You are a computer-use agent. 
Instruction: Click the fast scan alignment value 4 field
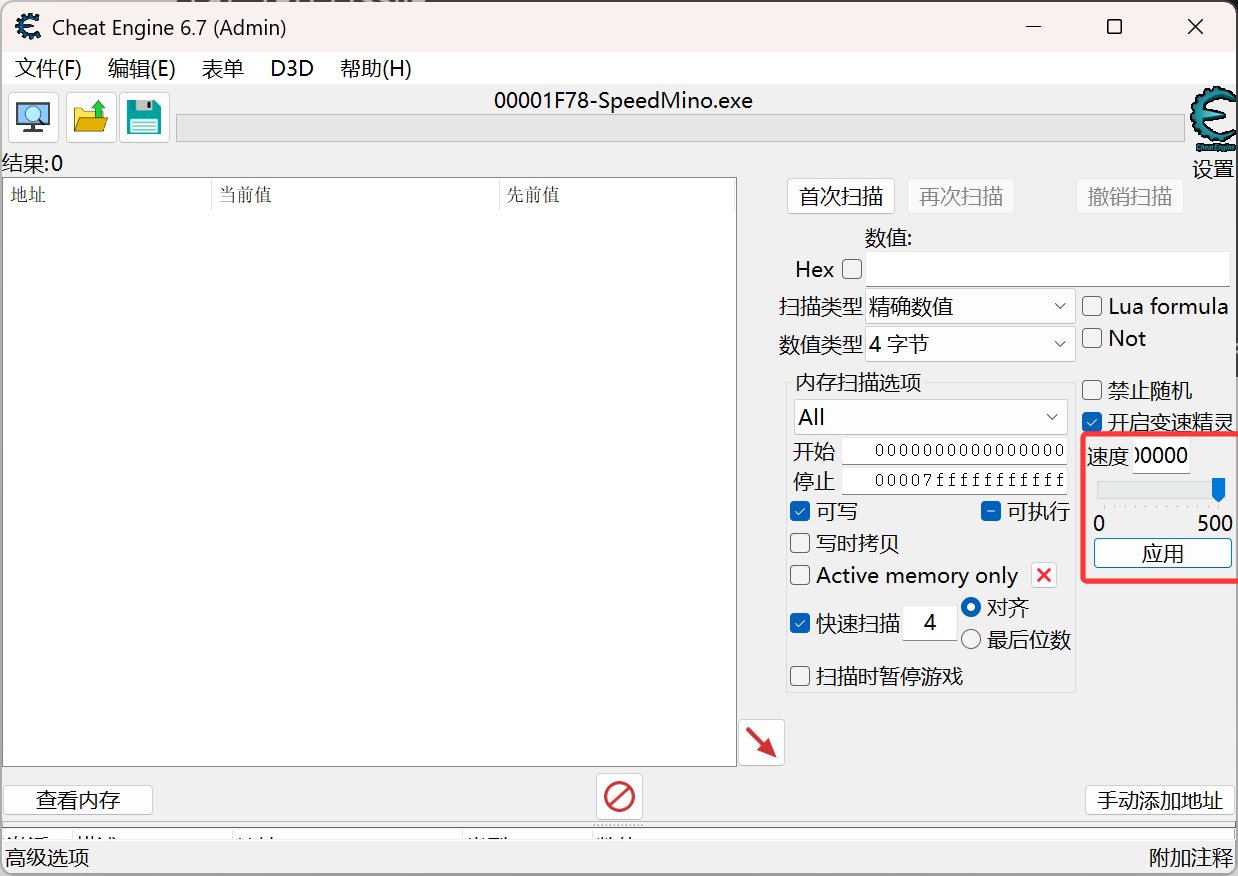pos(930,623)
